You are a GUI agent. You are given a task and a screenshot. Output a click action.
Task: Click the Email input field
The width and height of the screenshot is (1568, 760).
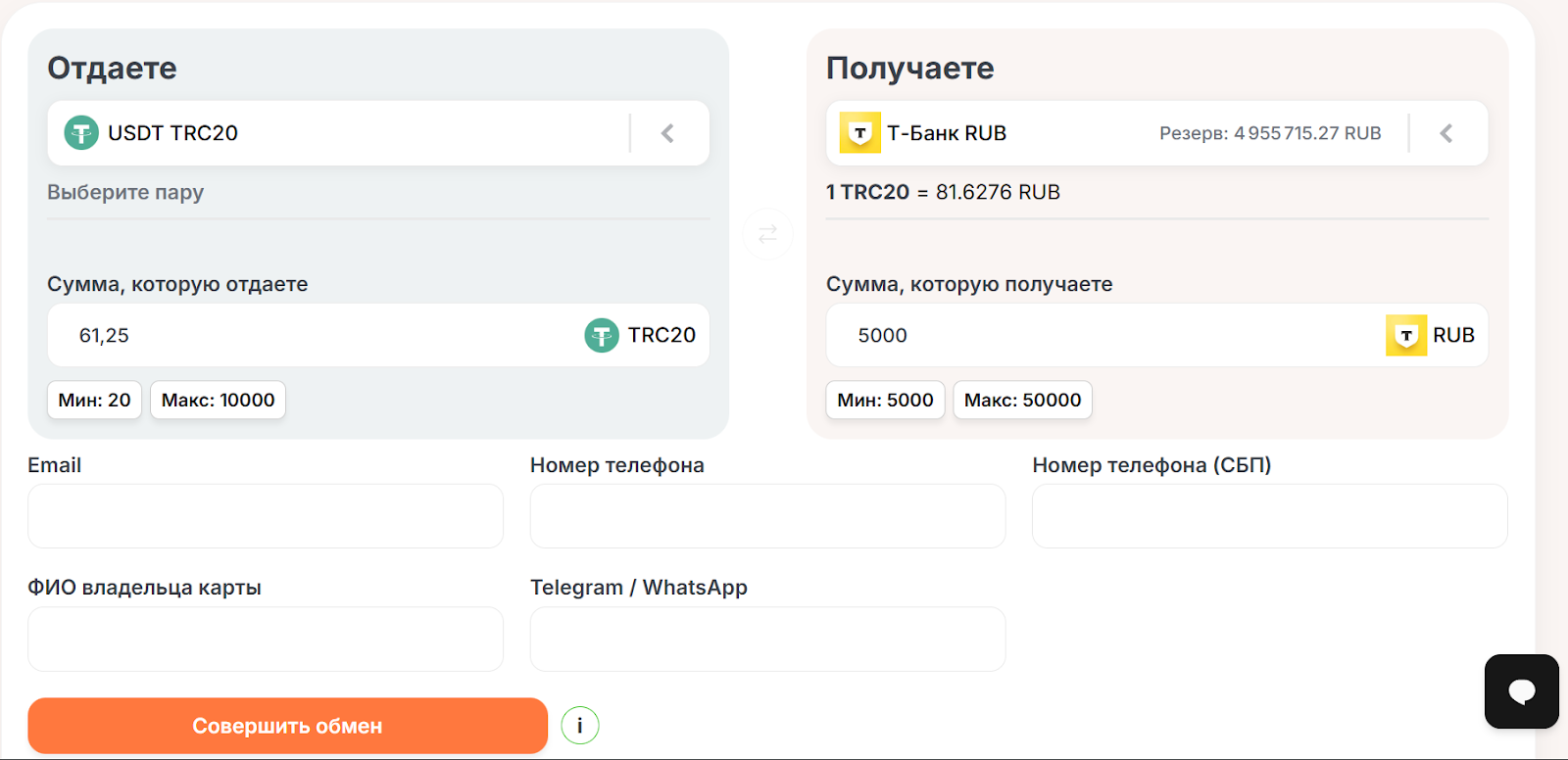point(265,516)
